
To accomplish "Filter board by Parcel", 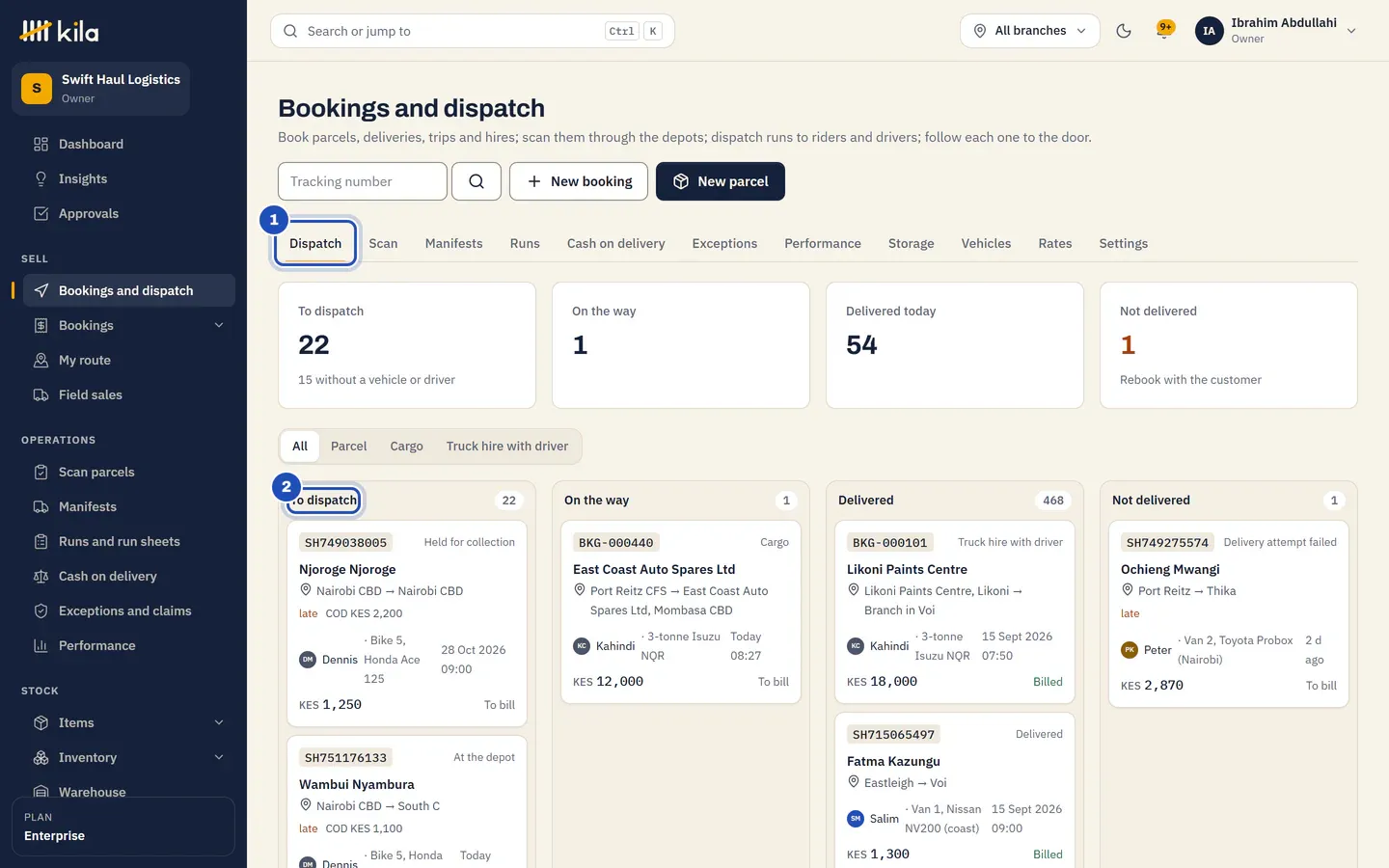I will pyautogui.click(x=348, y=446).
